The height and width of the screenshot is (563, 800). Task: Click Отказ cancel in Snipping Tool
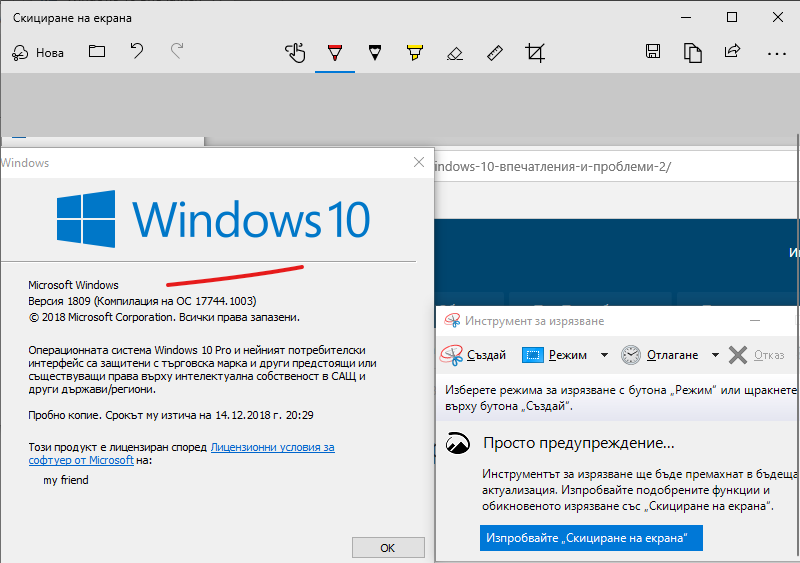(x=756, y=355)
